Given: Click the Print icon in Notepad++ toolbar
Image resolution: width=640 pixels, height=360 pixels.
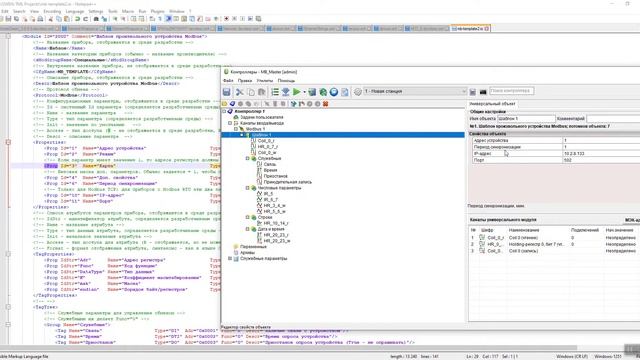Looking at the screenshot, I should pos(40,19).
